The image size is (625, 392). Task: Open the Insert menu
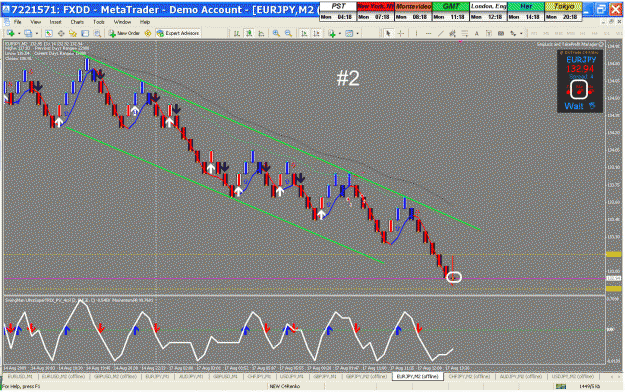[x=55, y=22]
